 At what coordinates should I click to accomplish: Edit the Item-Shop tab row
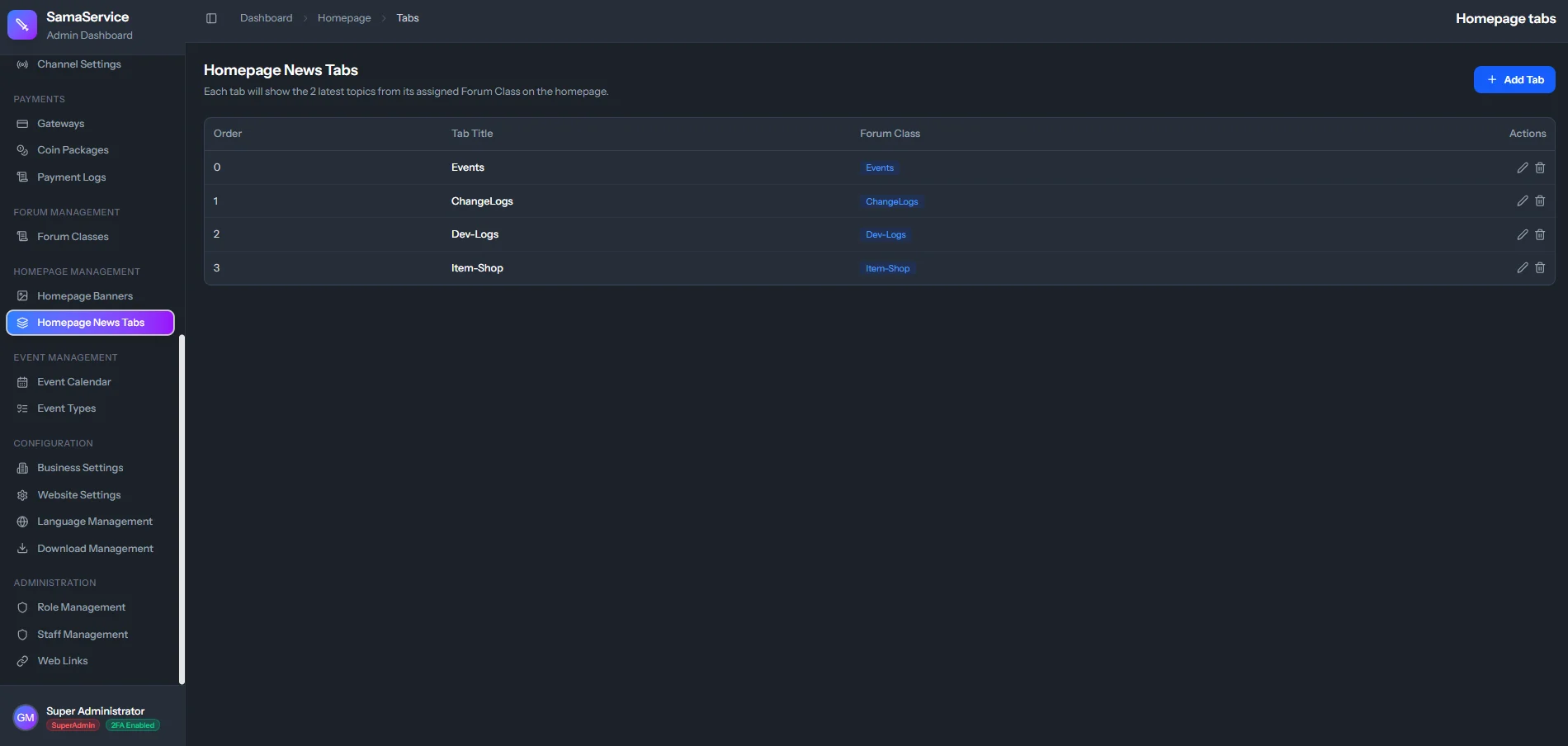[1523, 267]
